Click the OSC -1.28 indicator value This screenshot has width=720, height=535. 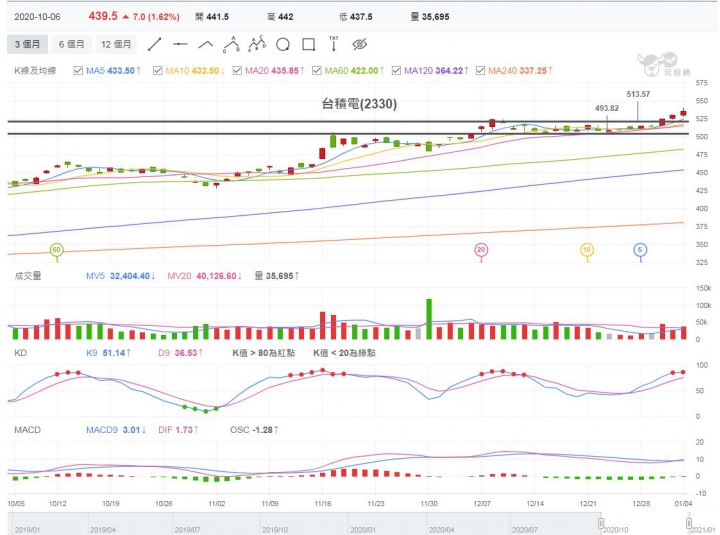point(254,430)
